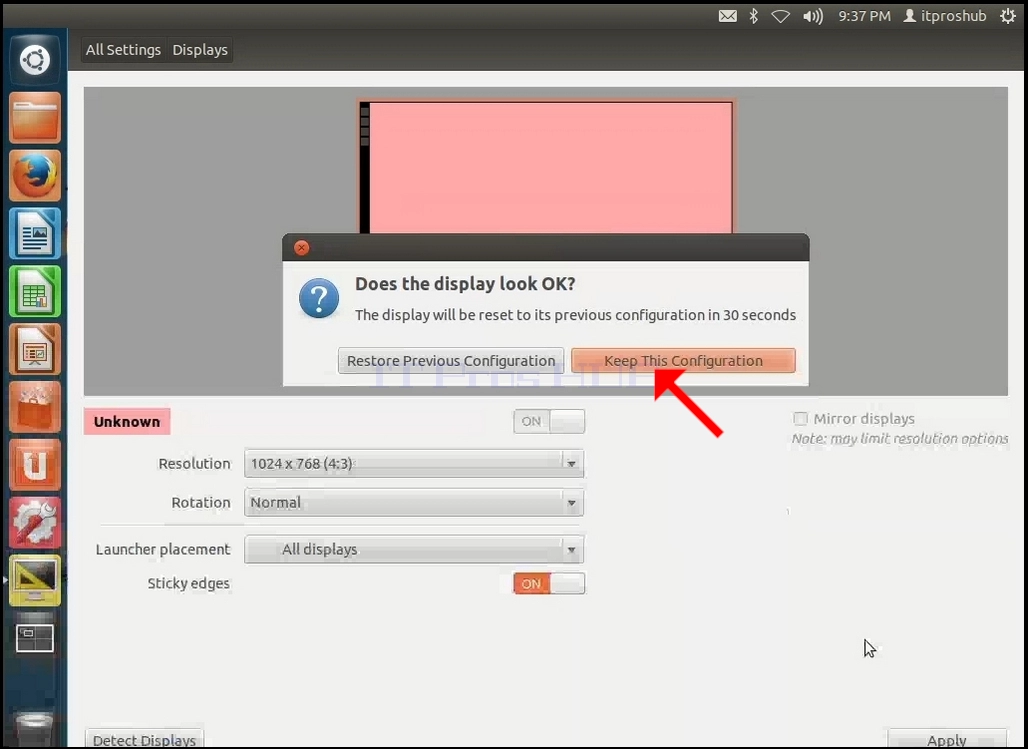Click the reset in 30 seconds message

point(576,315)
